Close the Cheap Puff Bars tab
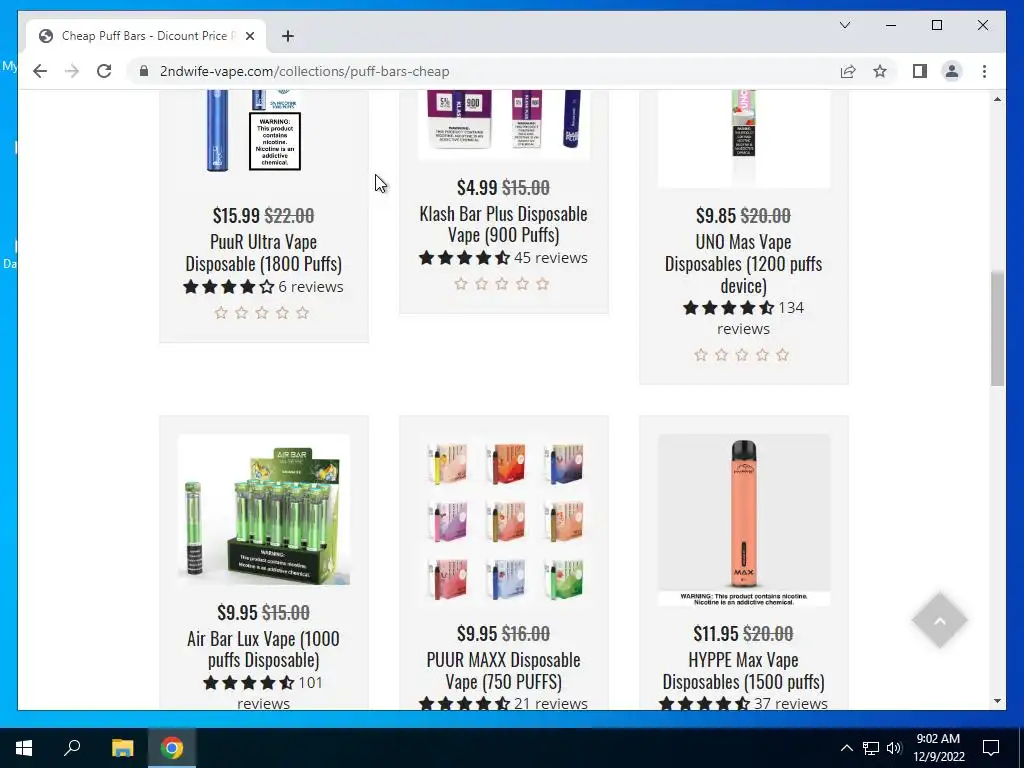Viewport: 1024px width, 768px height. pyautogui.click(x=249, y=36)
